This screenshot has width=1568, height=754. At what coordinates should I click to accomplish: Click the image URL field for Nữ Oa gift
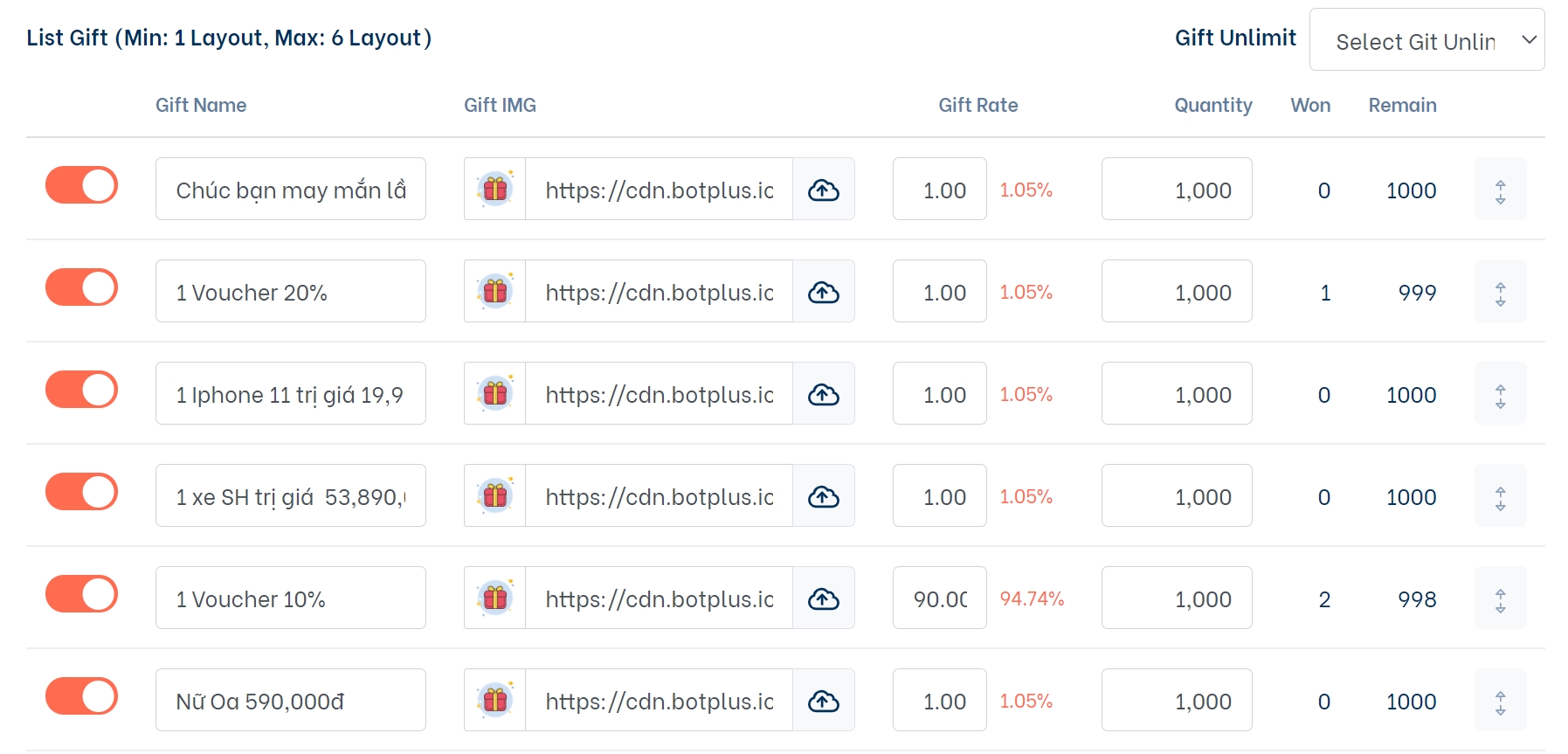pyautogui.click(x=659, y=701)
